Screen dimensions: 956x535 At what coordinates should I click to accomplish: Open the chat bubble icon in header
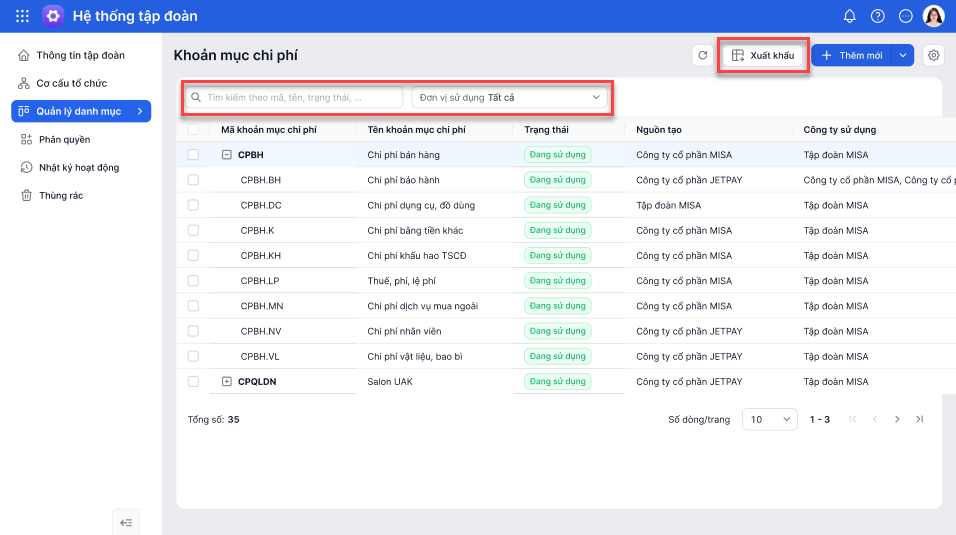tap(905, 16)
